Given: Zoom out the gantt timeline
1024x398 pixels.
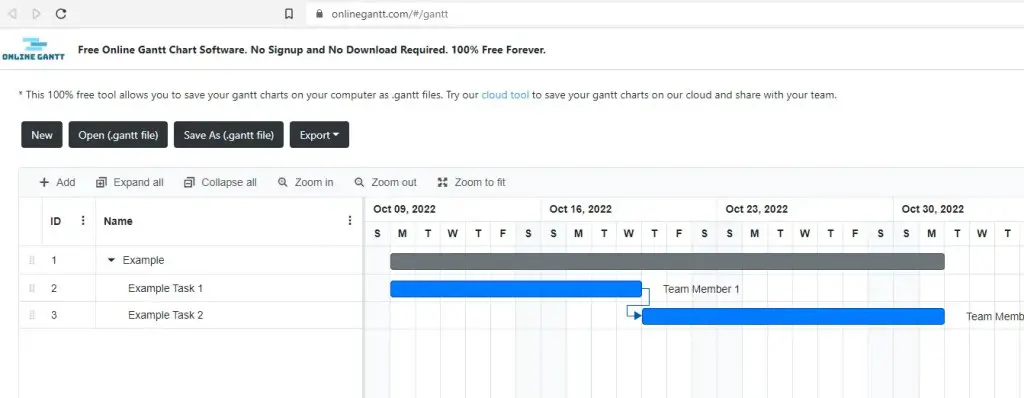Looking at the screenshot, I should [385, 182].
